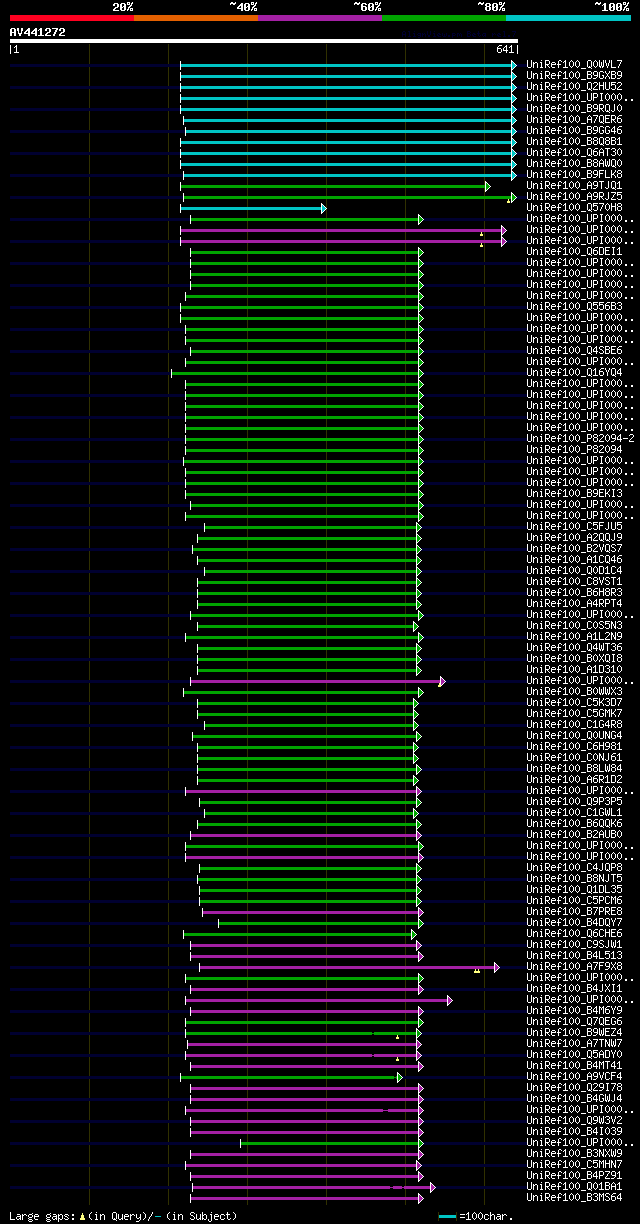Select the UniRef100_Q7QEG6 label
The width and height of the screenshot is (640, 1224).
tap(574, 1021)
